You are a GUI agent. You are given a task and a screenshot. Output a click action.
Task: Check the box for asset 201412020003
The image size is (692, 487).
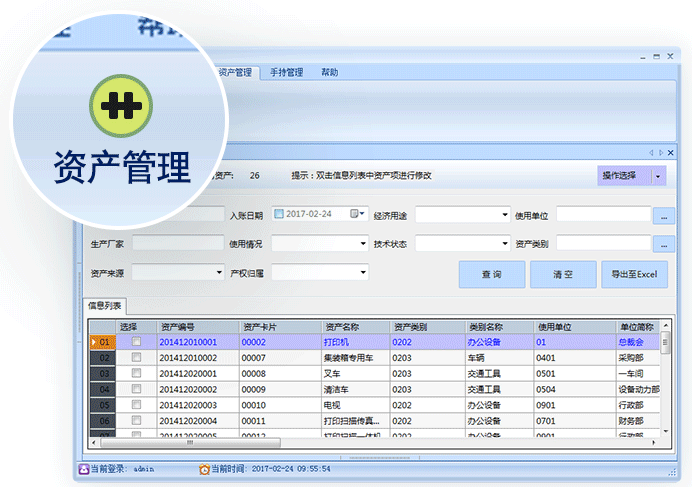point(136,404)
